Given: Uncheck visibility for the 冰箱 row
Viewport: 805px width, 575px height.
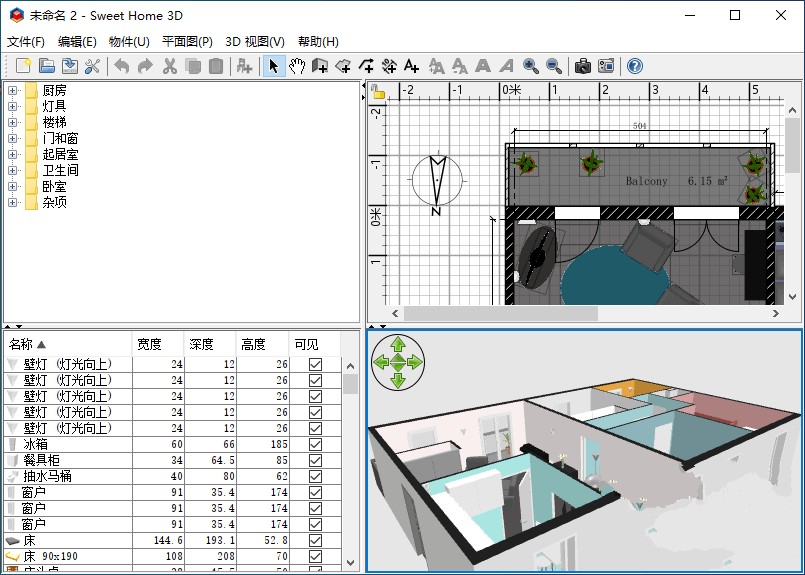Looking at the screenshot, I should point(315,445).
